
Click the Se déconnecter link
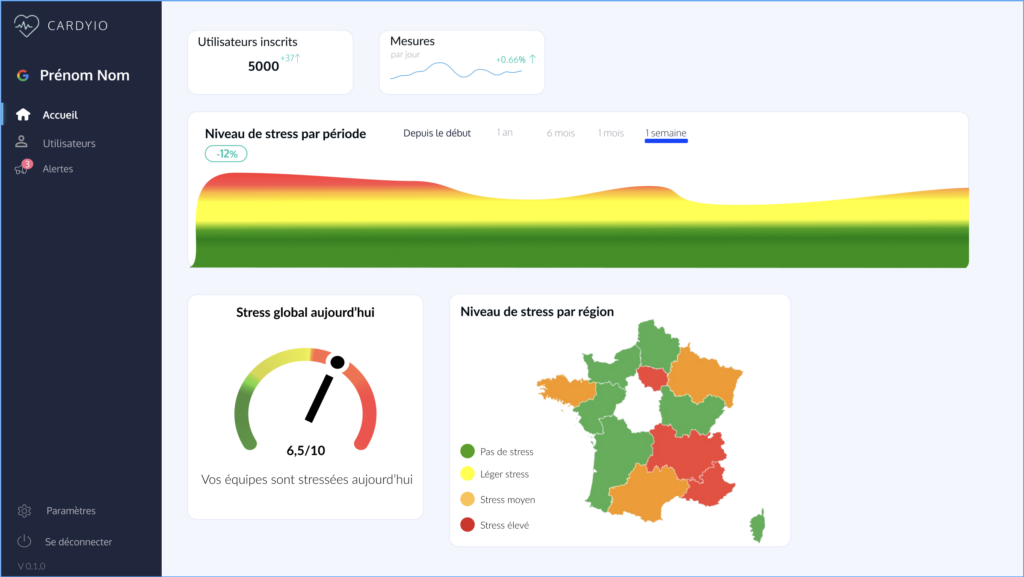78,542
